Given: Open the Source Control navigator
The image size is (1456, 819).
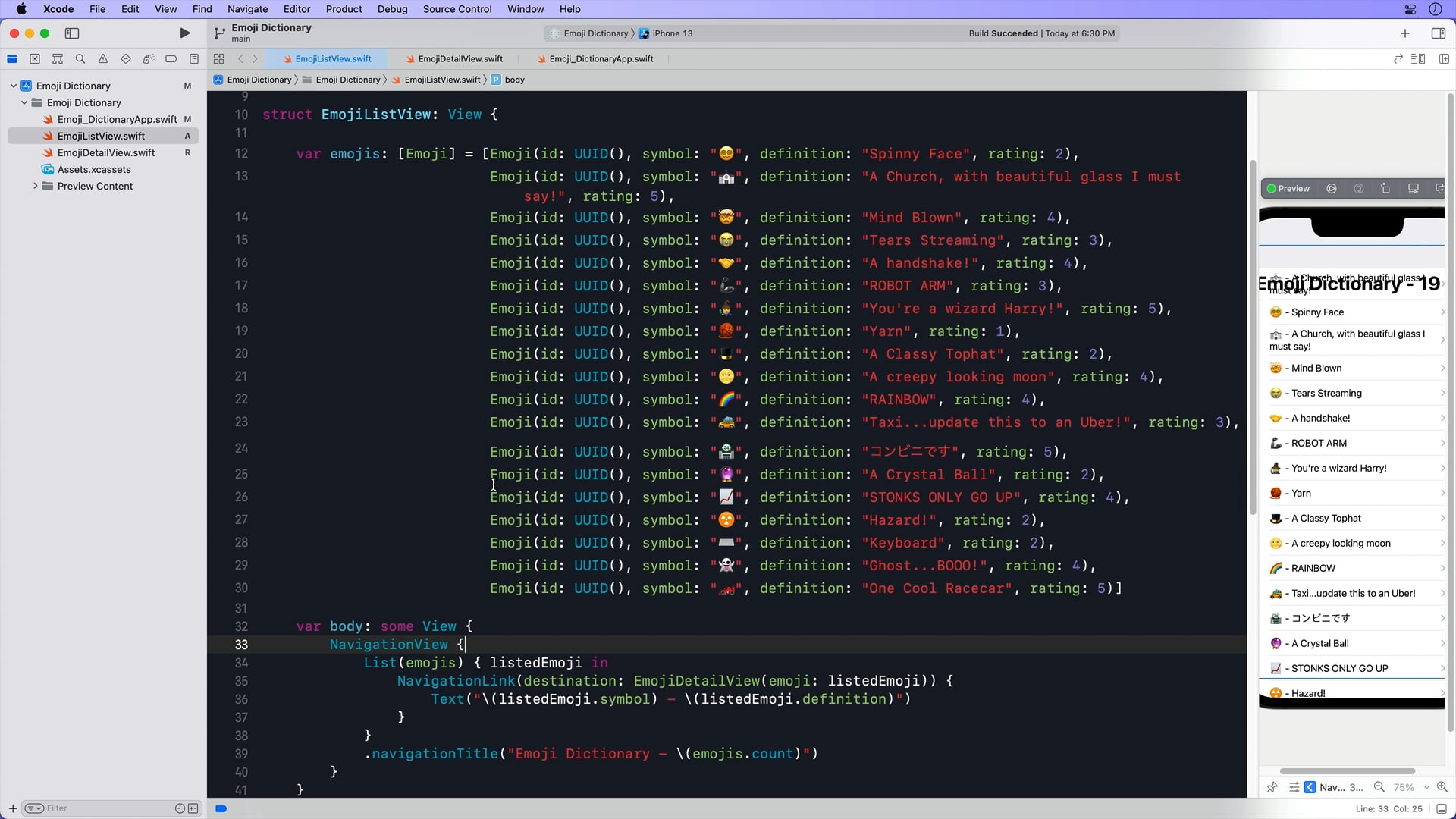Looking at the screenshot, I should 35,59.
